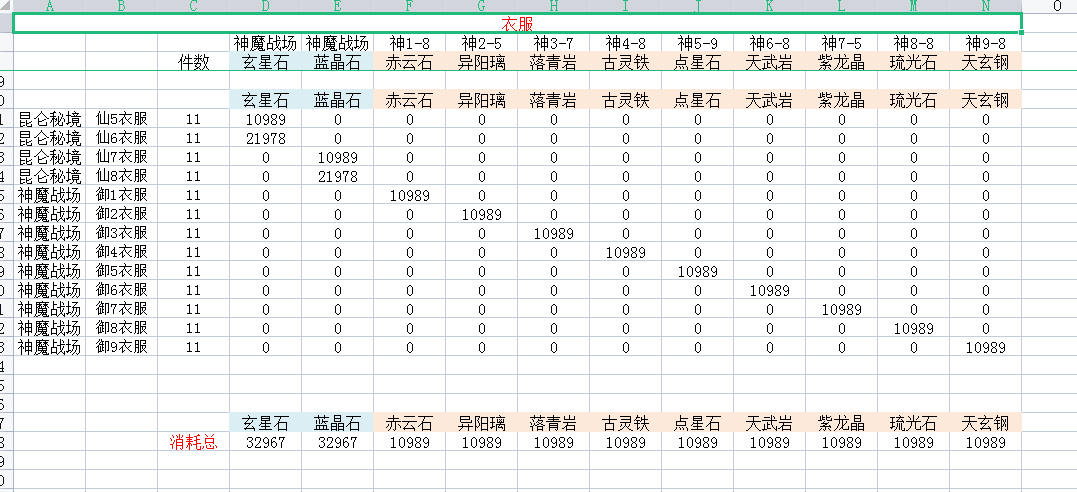Click the 天玄钢 header in top row
The height and width of the screenshot is (492, 1077).
pyautogui.click(x=986, y=62)
